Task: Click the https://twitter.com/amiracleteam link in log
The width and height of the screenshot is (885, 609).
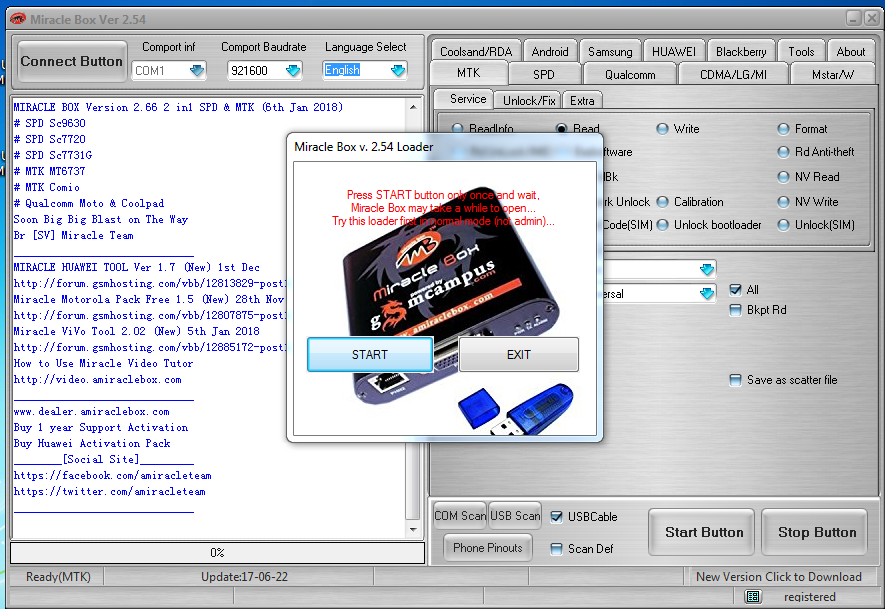Action: tap(110, 491)
